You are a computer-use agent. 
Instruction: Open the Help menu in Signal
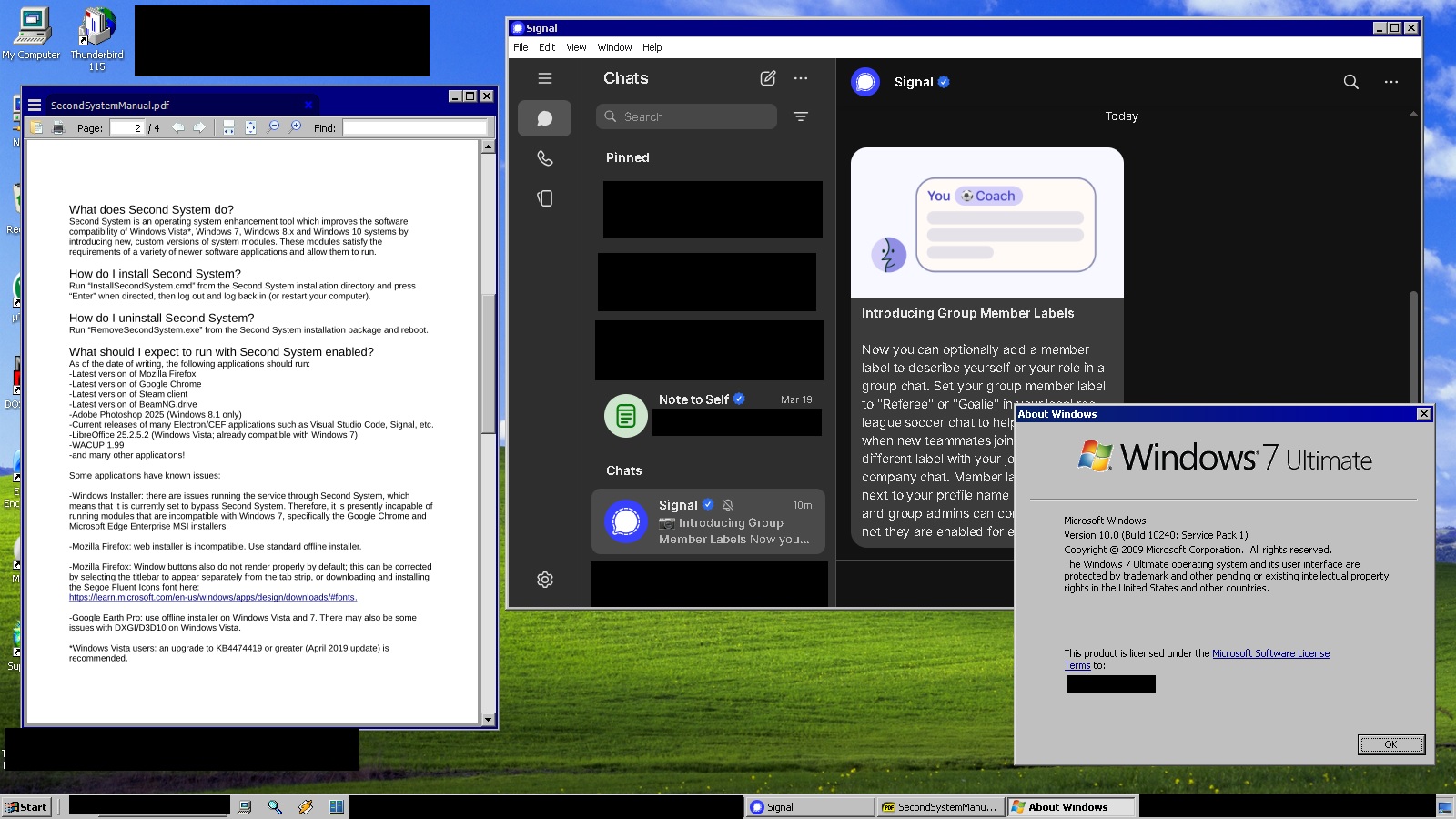(652, 47)
